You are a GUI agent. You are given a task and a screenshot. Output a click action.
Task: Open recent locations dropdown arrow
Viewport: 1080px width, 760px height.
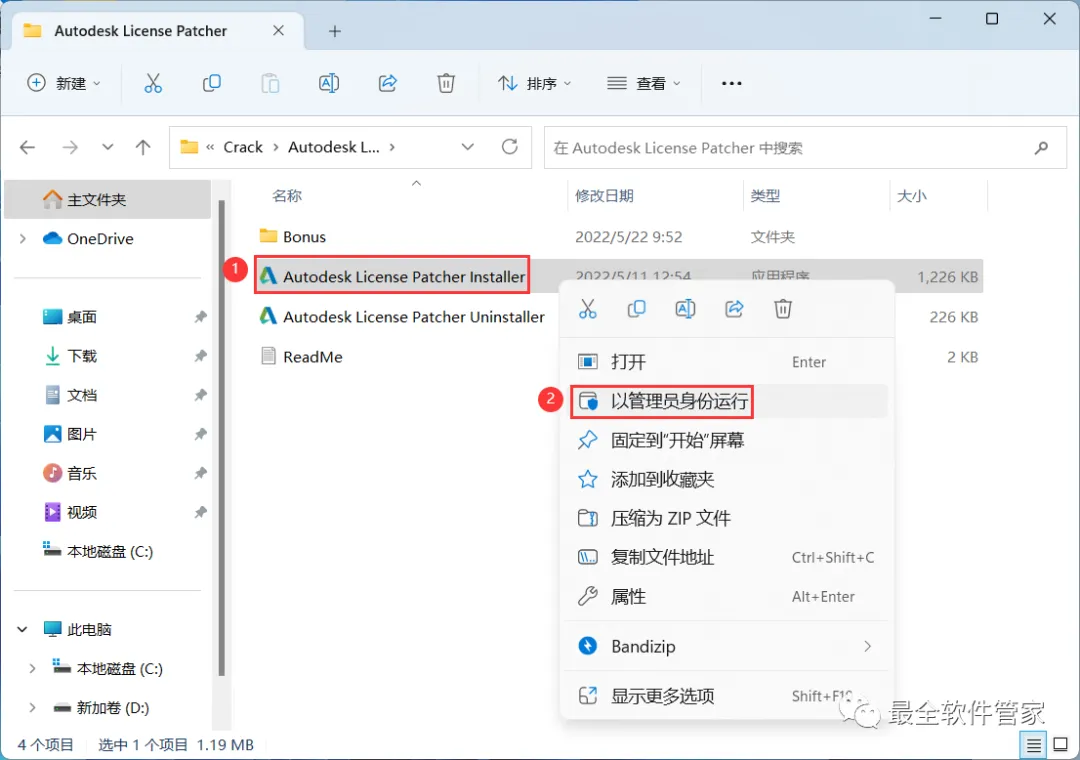tap(107, 147)
